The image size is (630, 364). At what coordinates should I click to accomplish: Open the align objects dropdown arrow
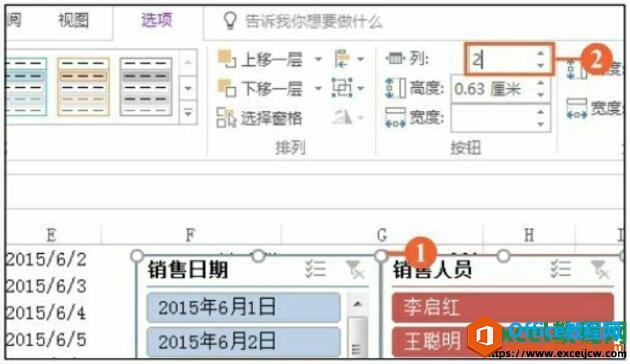pos(360,59)
